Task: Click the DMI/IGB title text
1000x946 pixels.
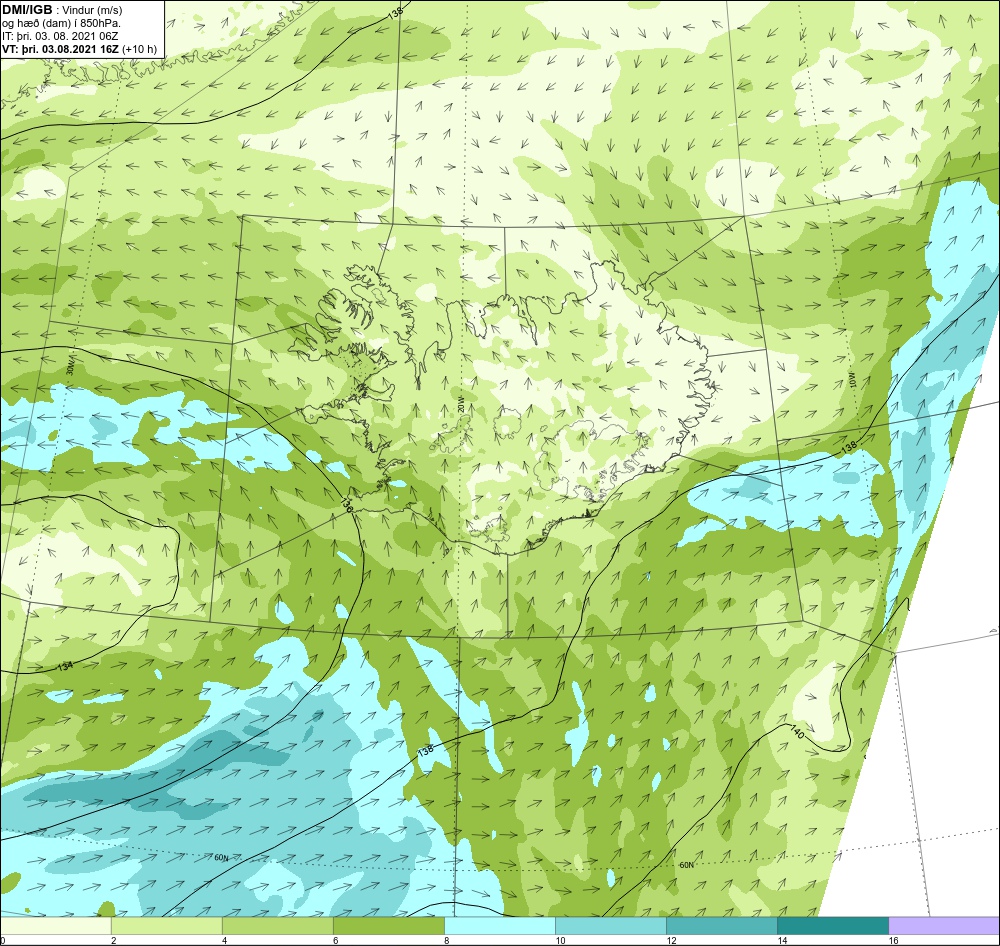Action: click(27, 10)
